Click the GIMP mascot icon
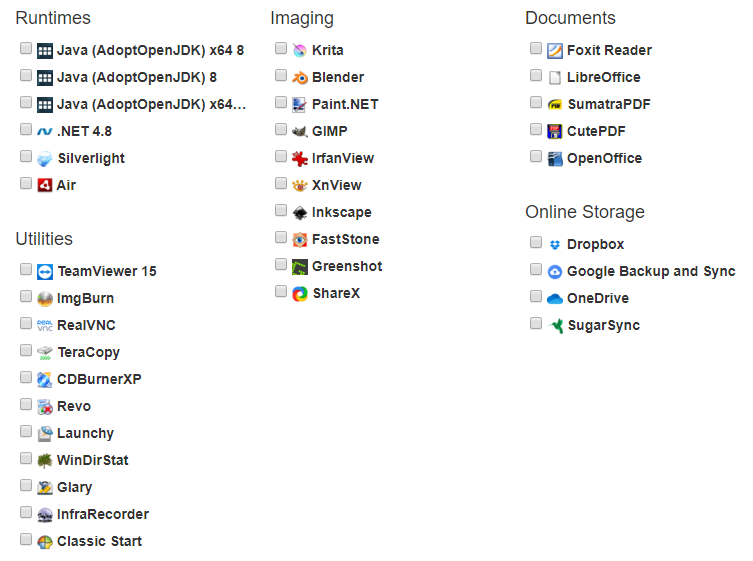753x561 pixels. [x=300, y=131]
